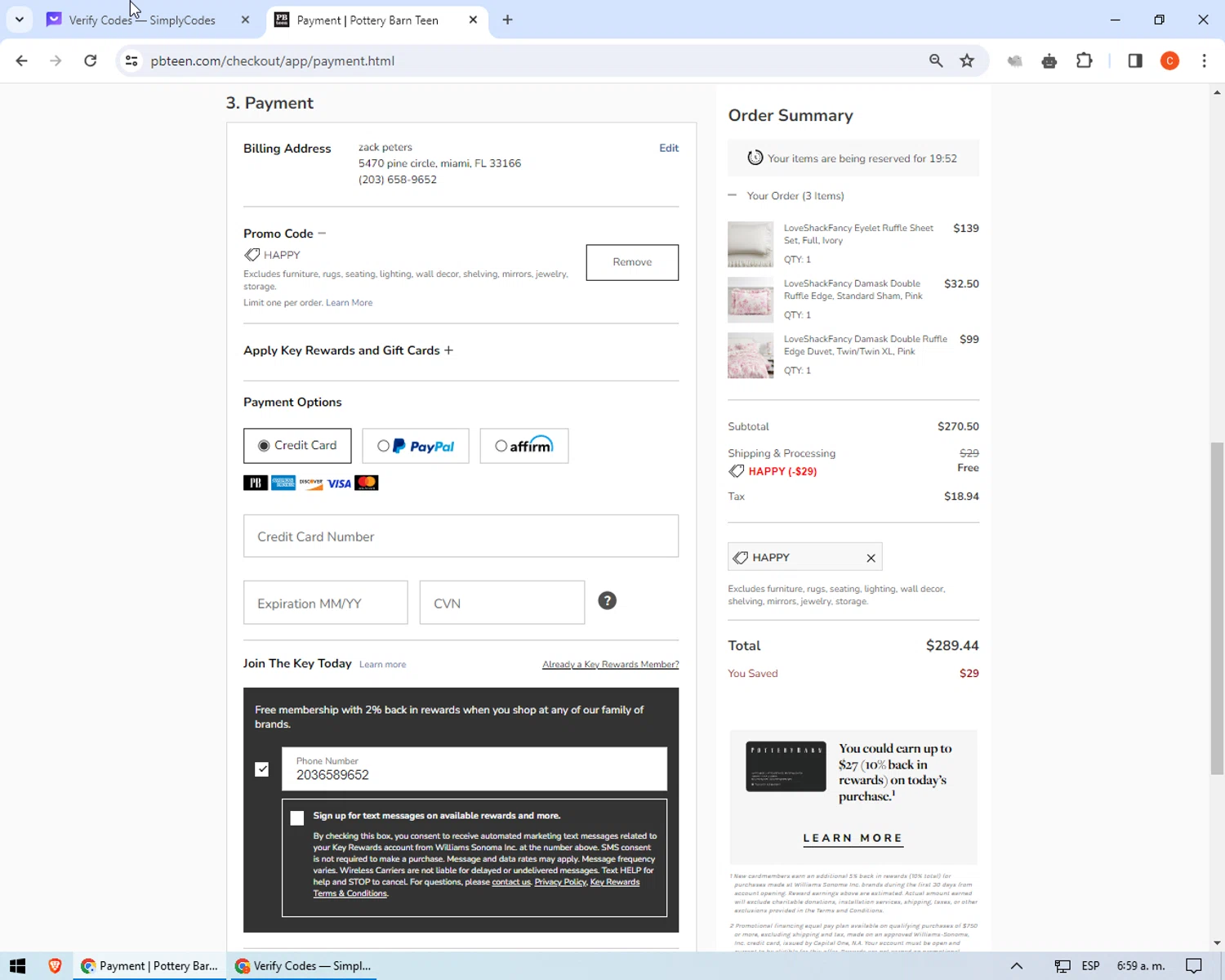Open the side panel icon
Viewport: 1225px width, 980px height.
pos(1135,60)
